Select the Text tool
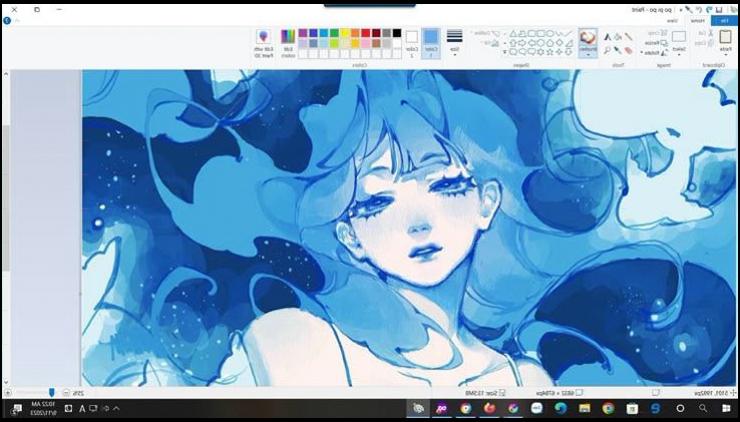Viewport: 740px width, 422px height. pyautogui.click(x=607, y=36)
